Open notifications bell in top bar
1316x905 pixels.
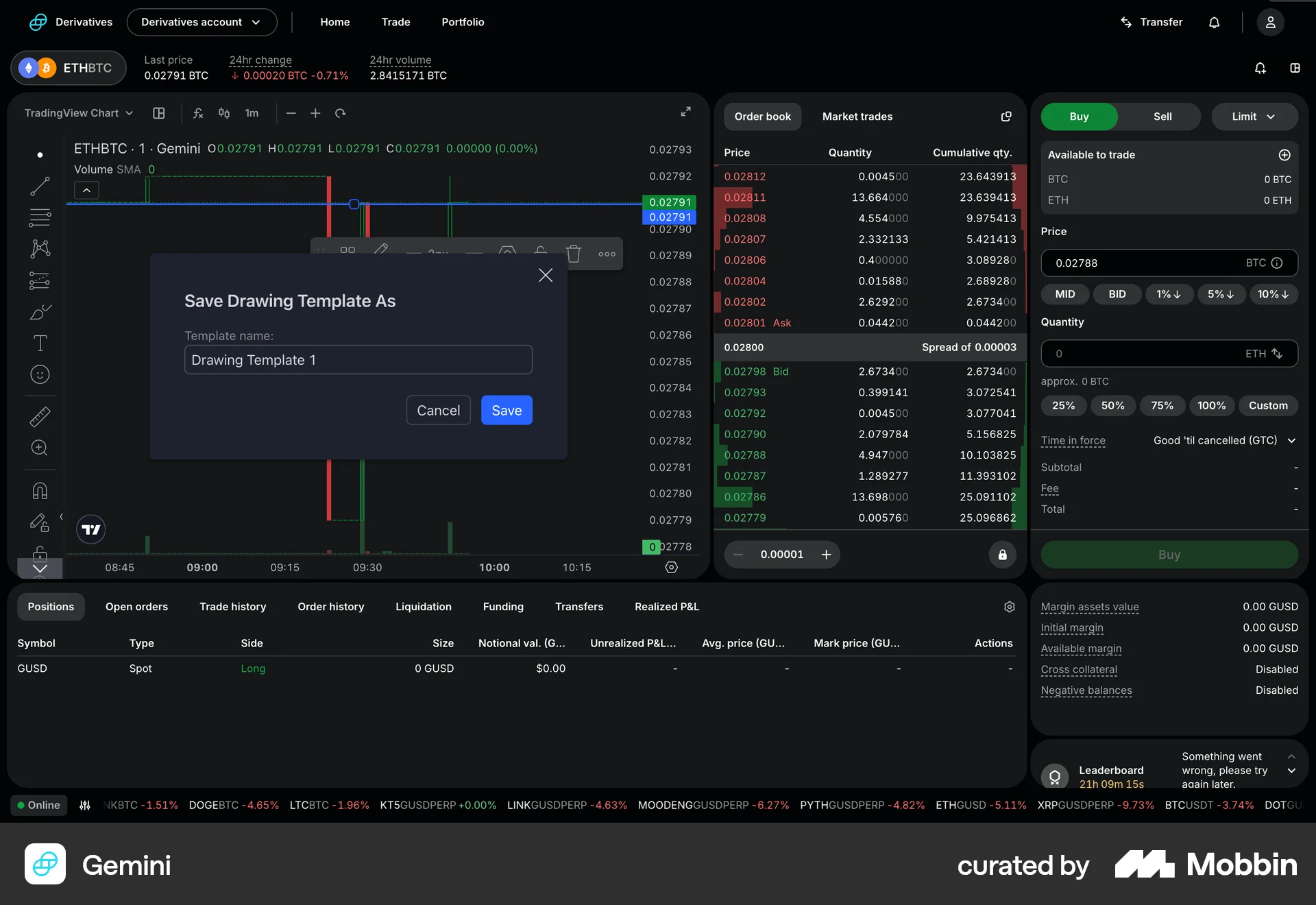pyautogui.click(x=1214, y=23)
